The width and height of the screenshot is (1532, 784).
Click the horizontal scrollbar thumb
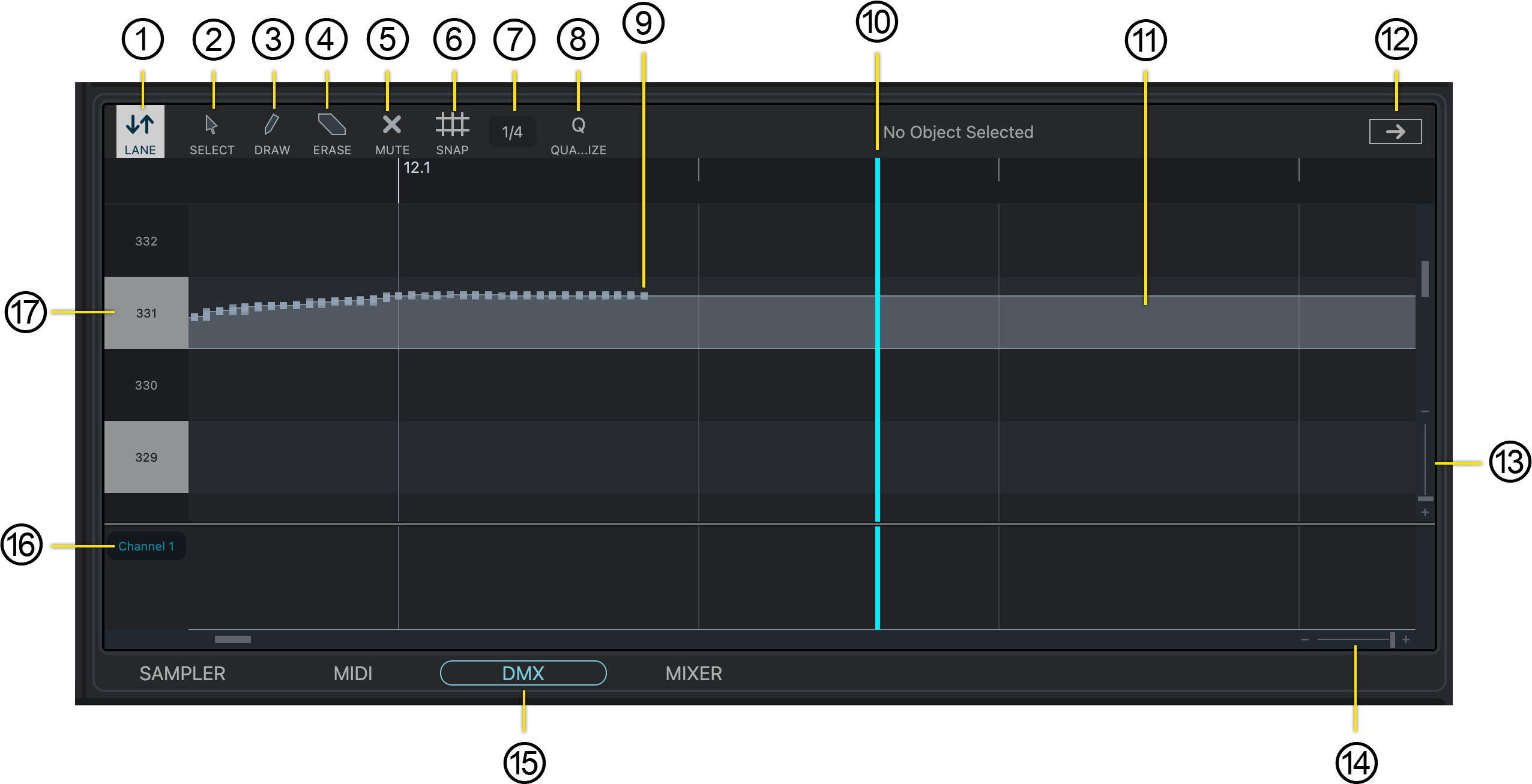pos(233,639)
